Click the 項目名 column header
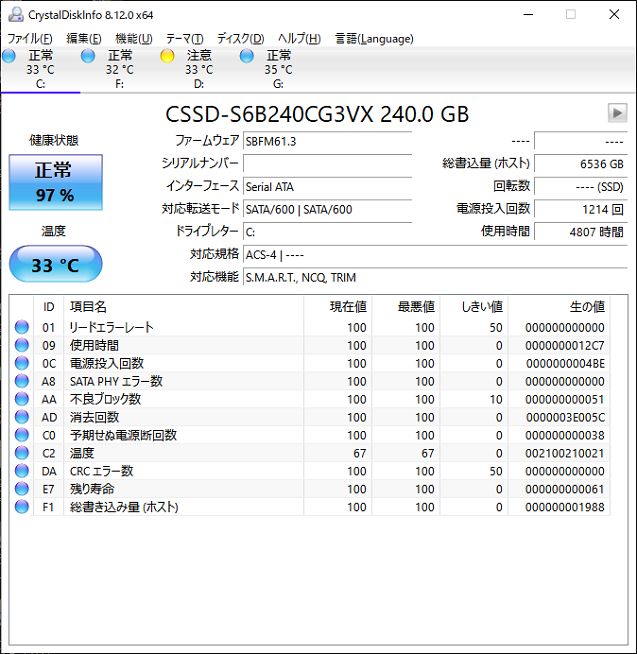The image size is (637, 654). (184, 307)
